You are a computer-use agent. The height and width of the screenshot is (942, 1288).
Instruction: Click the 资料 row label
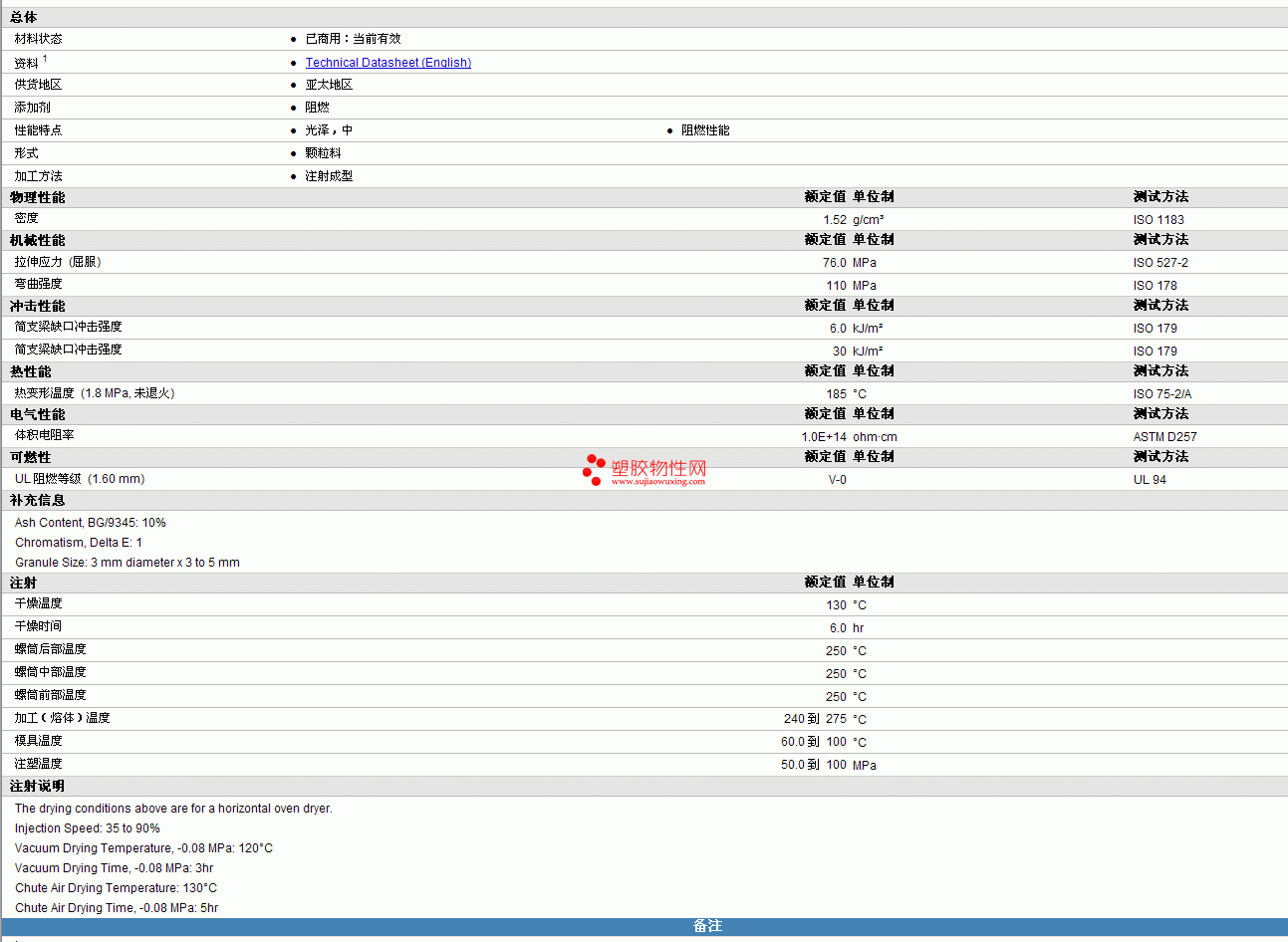26,63
